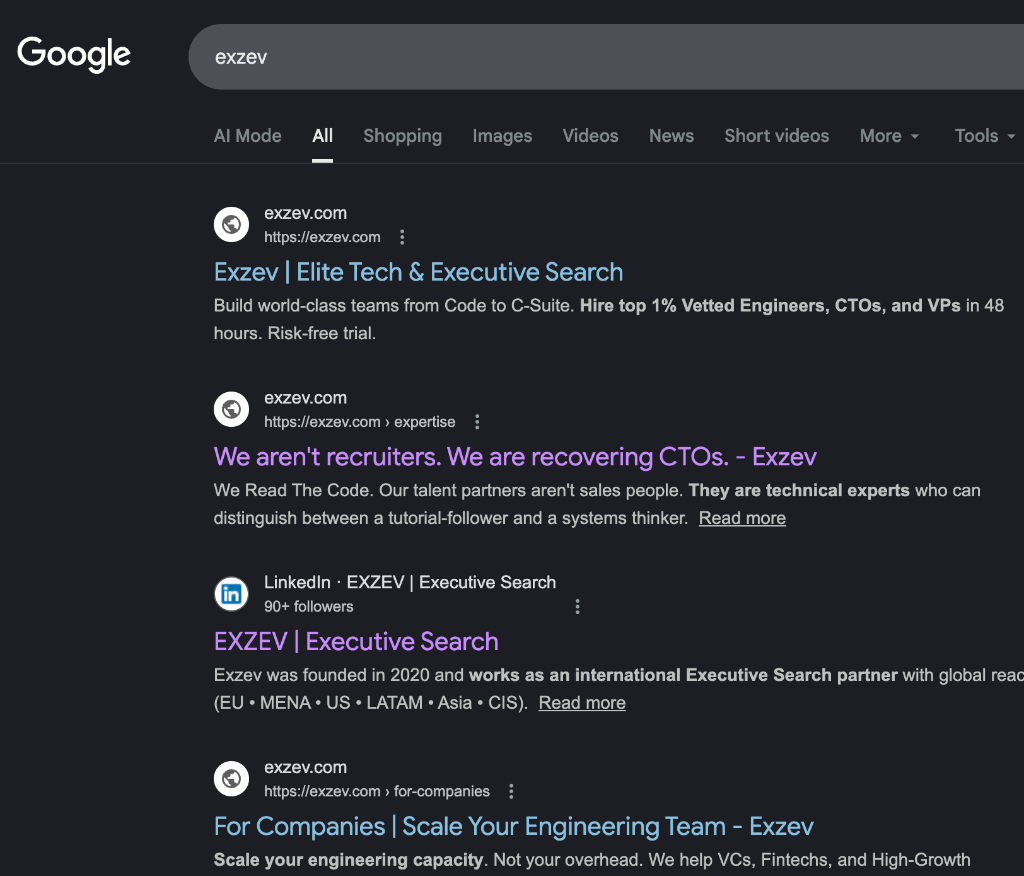Select the Short videos tab
The height and width of the screenshot is (876, 1024).
click(x=776, y=136)
